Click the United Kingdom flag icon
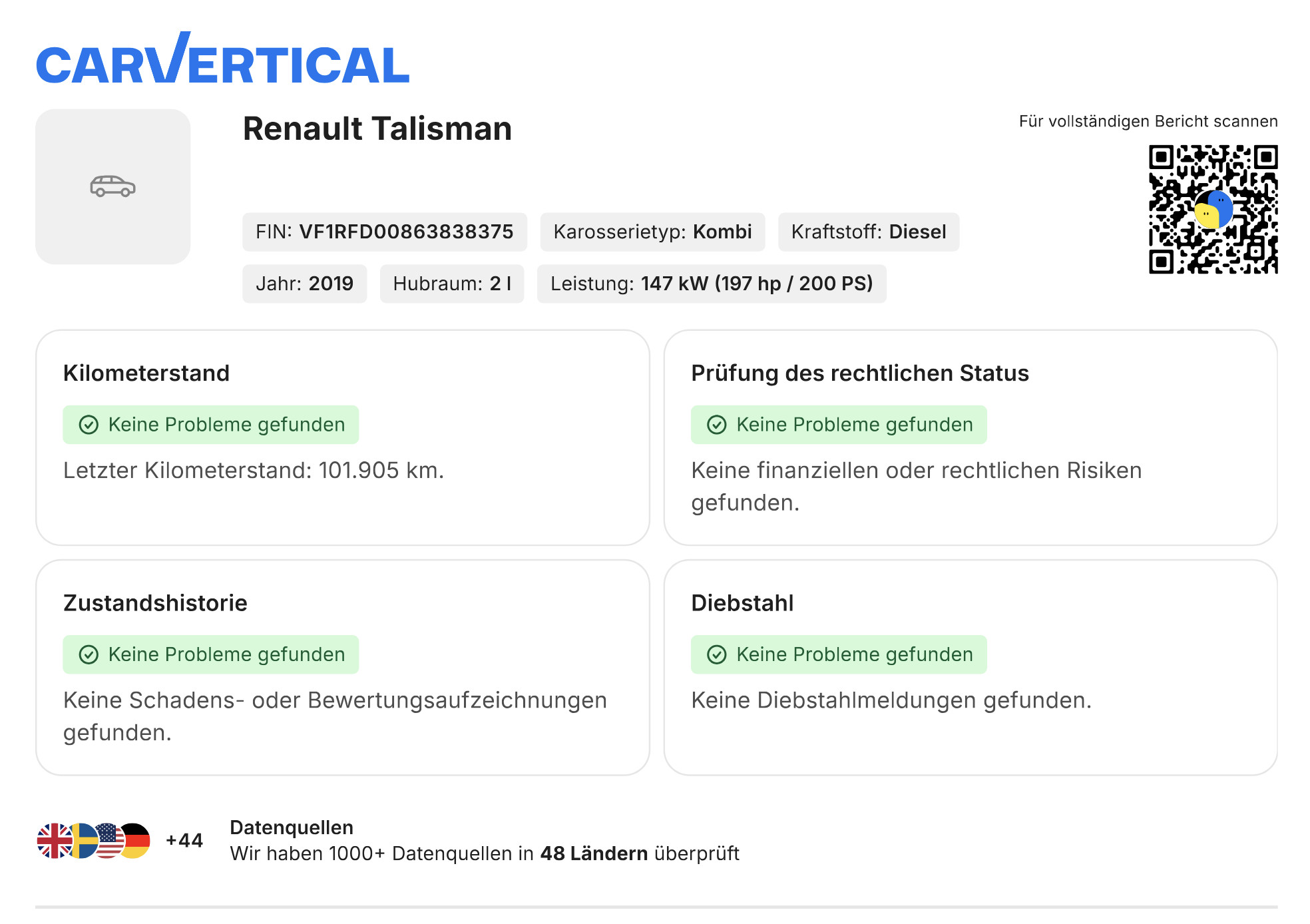The height and width of the screenshot is (924, 1310). click(x=53, y=841)
